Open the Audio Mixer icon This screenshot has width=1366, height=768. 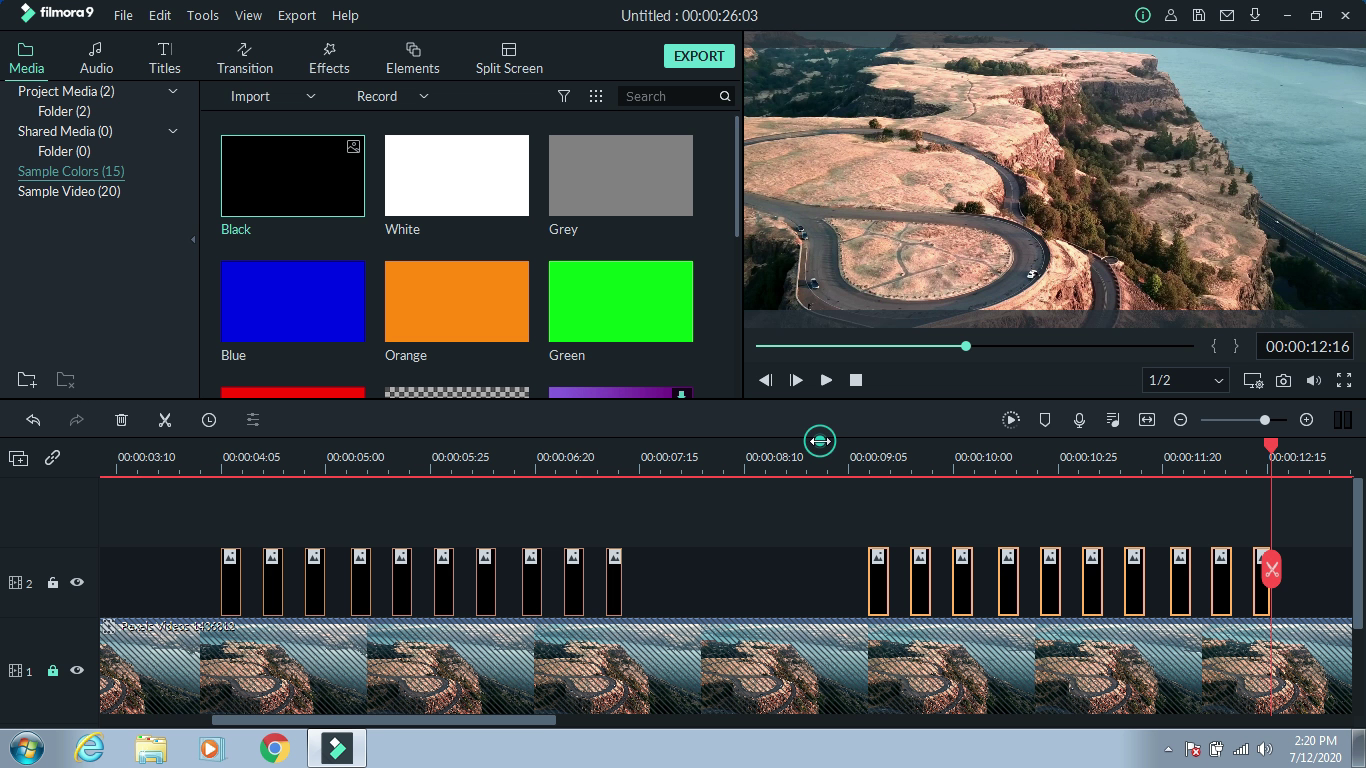[1113, 420]
